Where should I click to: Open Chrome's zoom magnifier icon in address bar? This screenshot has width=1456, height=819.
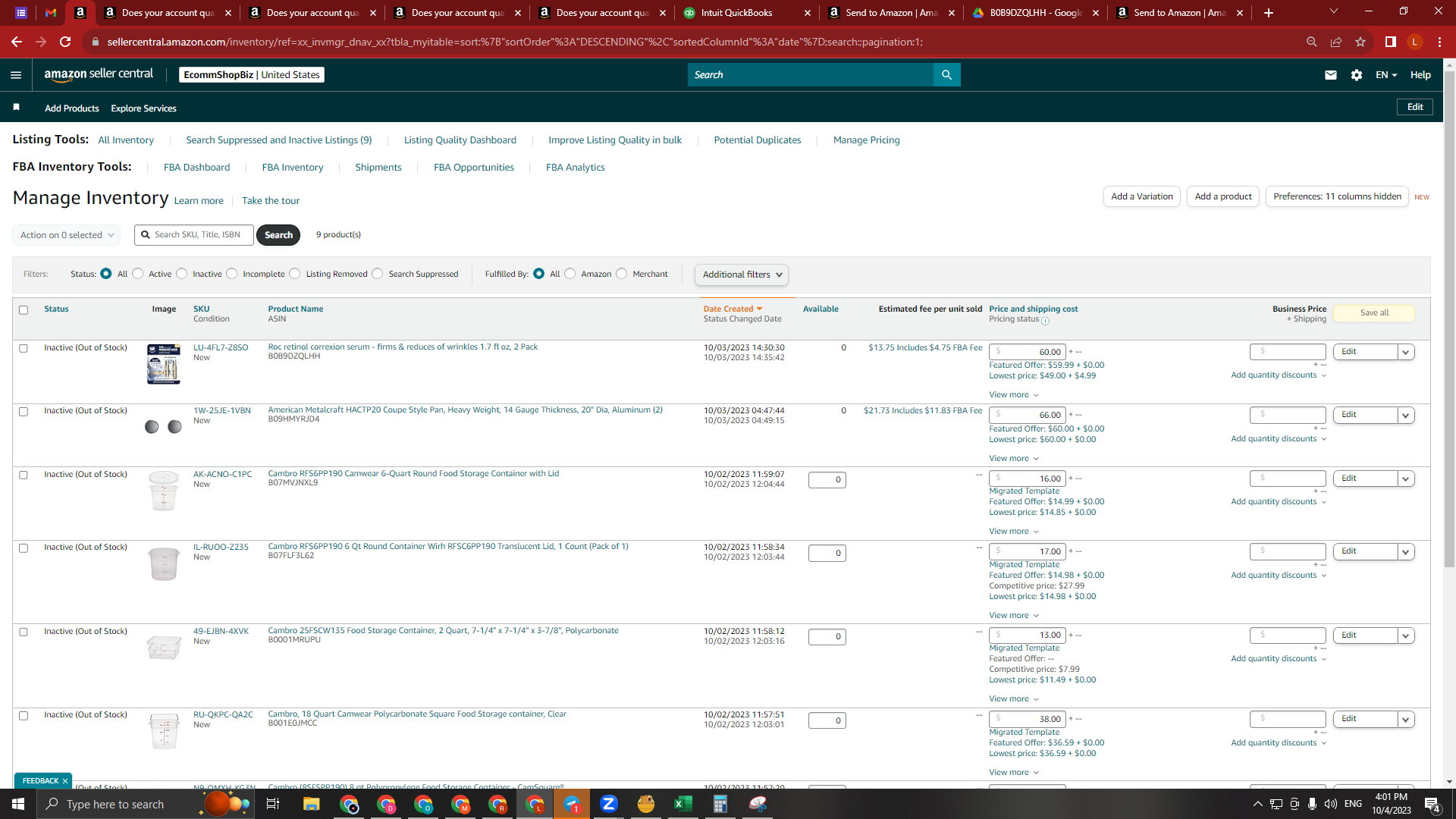1311,42
